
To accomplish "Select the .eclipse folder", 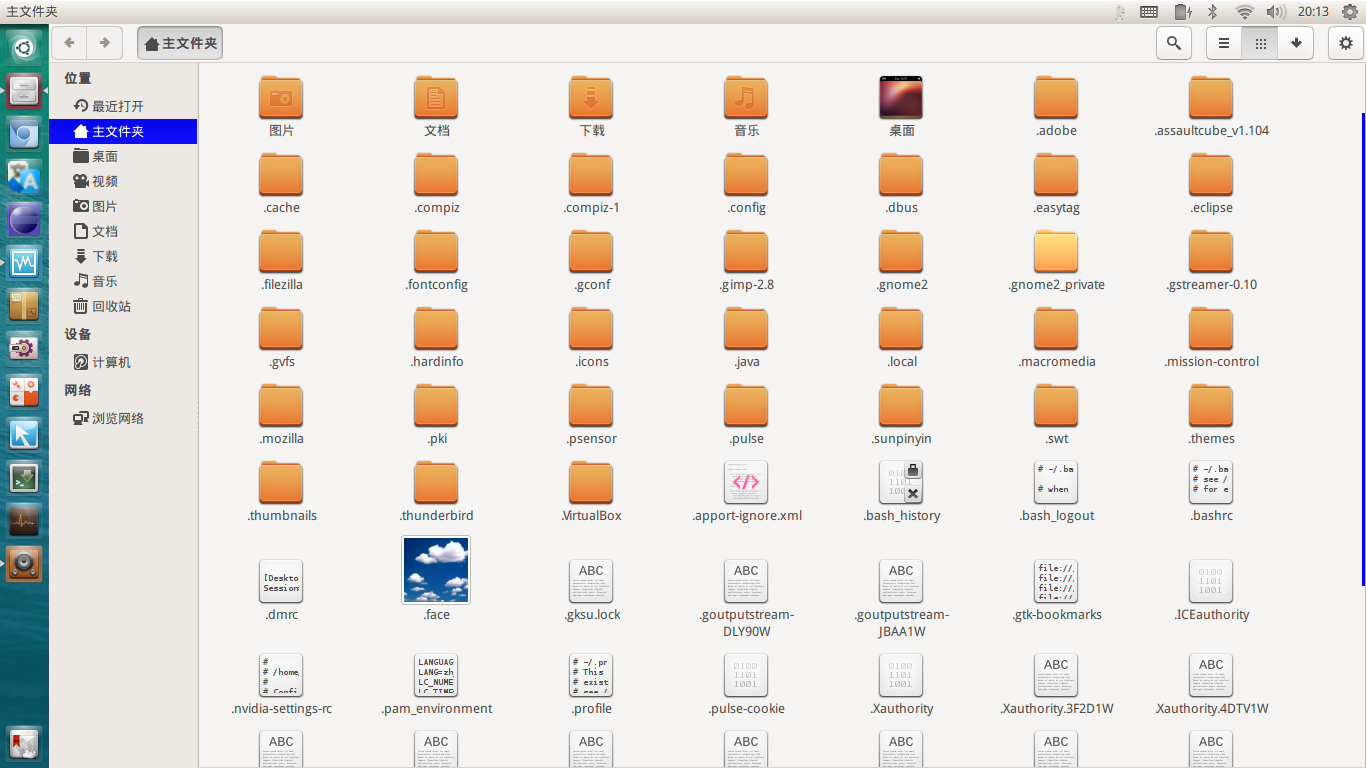I will click(1211, 175).
